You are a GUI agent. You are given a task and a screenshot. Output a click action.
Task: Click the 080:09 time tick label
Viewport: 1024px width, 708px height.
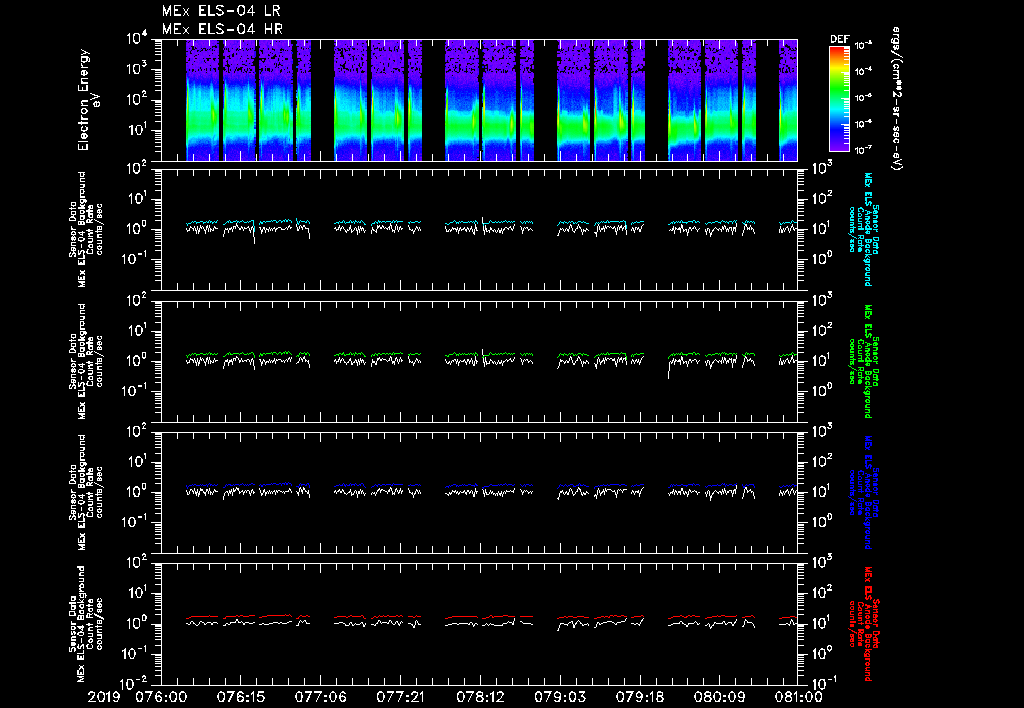(x=720, y=697)
